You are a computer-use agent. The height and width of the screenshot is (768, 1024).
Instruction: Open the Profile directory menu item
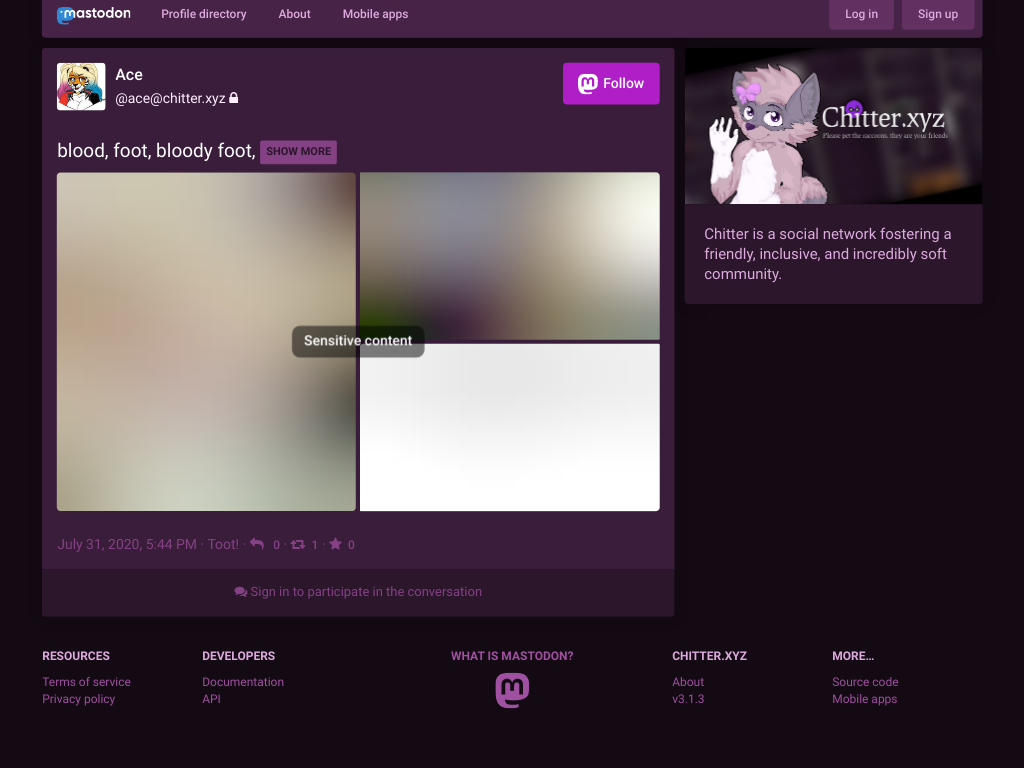coord(204,14)
